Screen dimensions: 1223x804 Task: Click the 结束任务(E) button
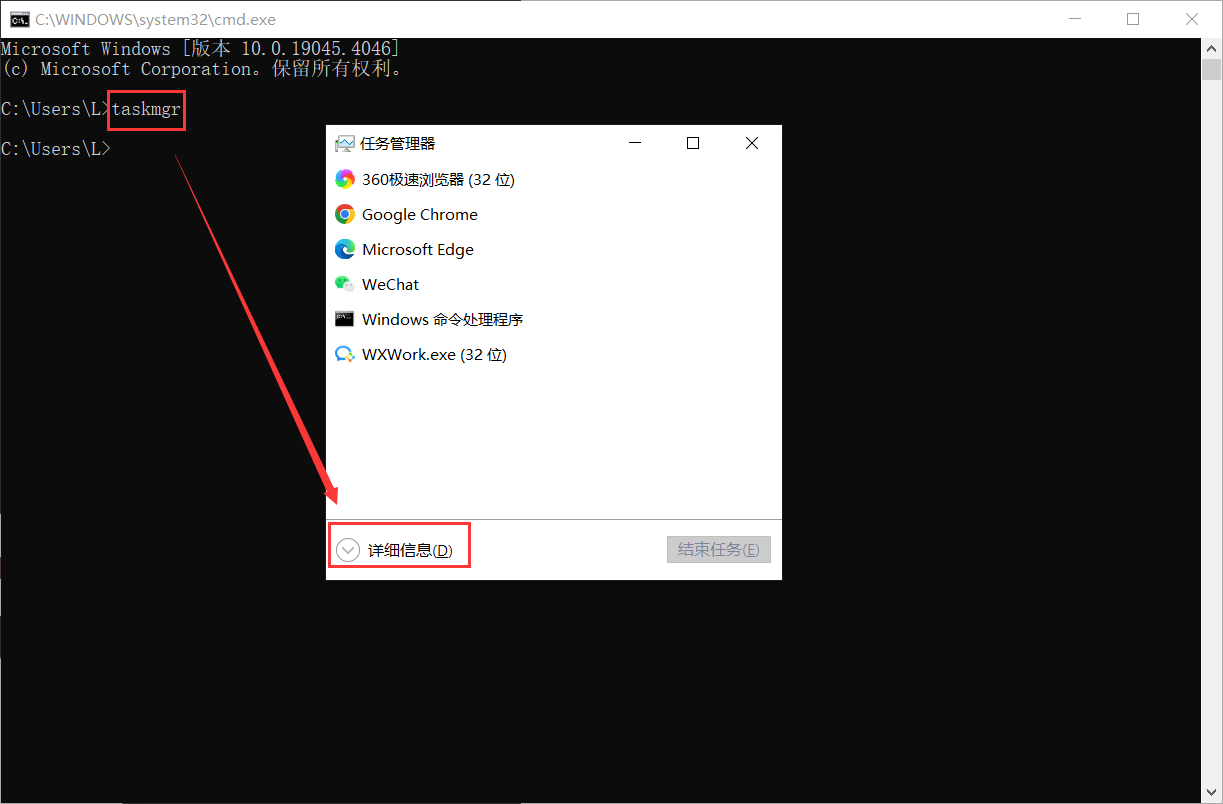point(719,549)
